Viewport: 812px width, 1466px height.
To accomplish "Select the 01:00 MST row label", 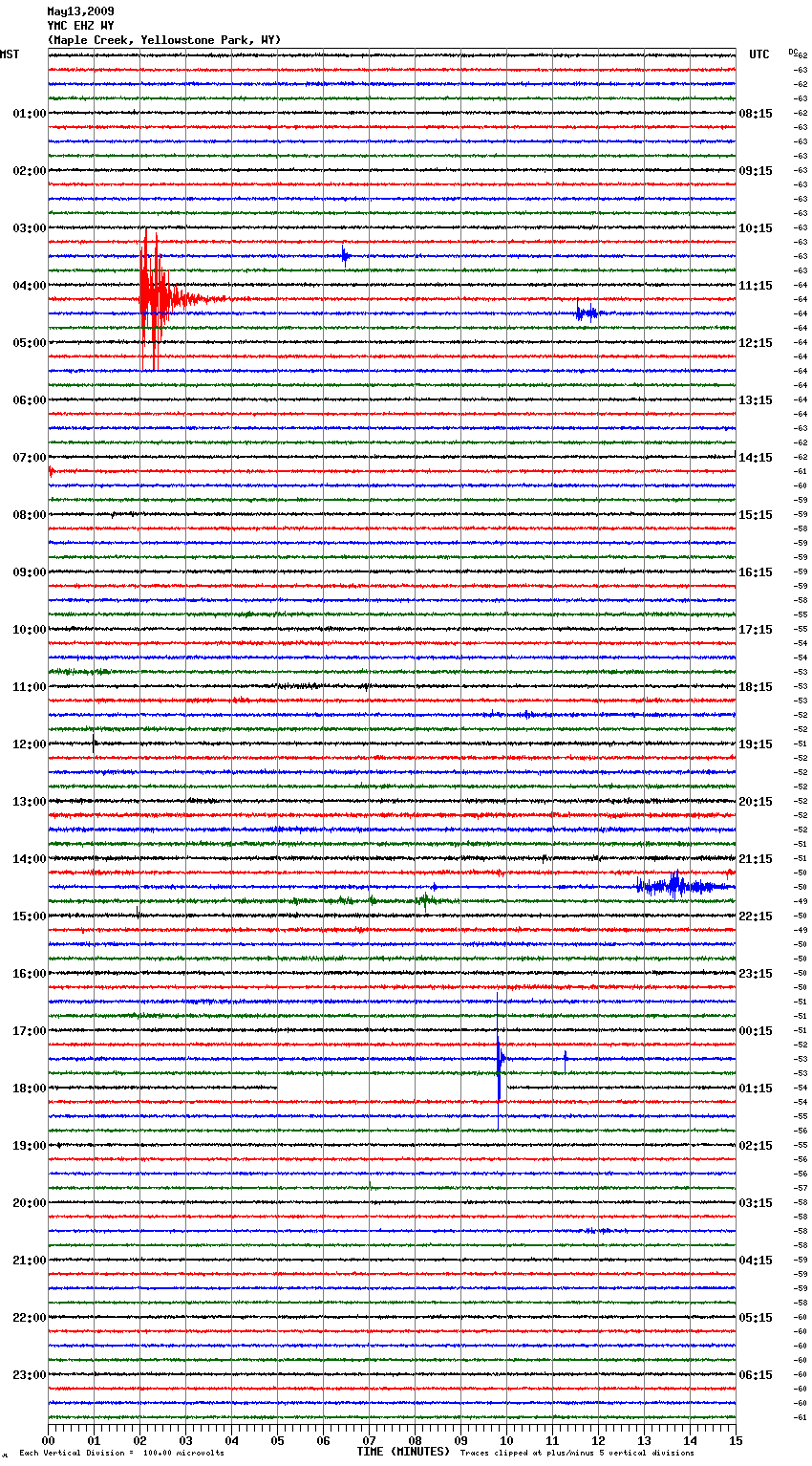I will click(x=30, y=114).
